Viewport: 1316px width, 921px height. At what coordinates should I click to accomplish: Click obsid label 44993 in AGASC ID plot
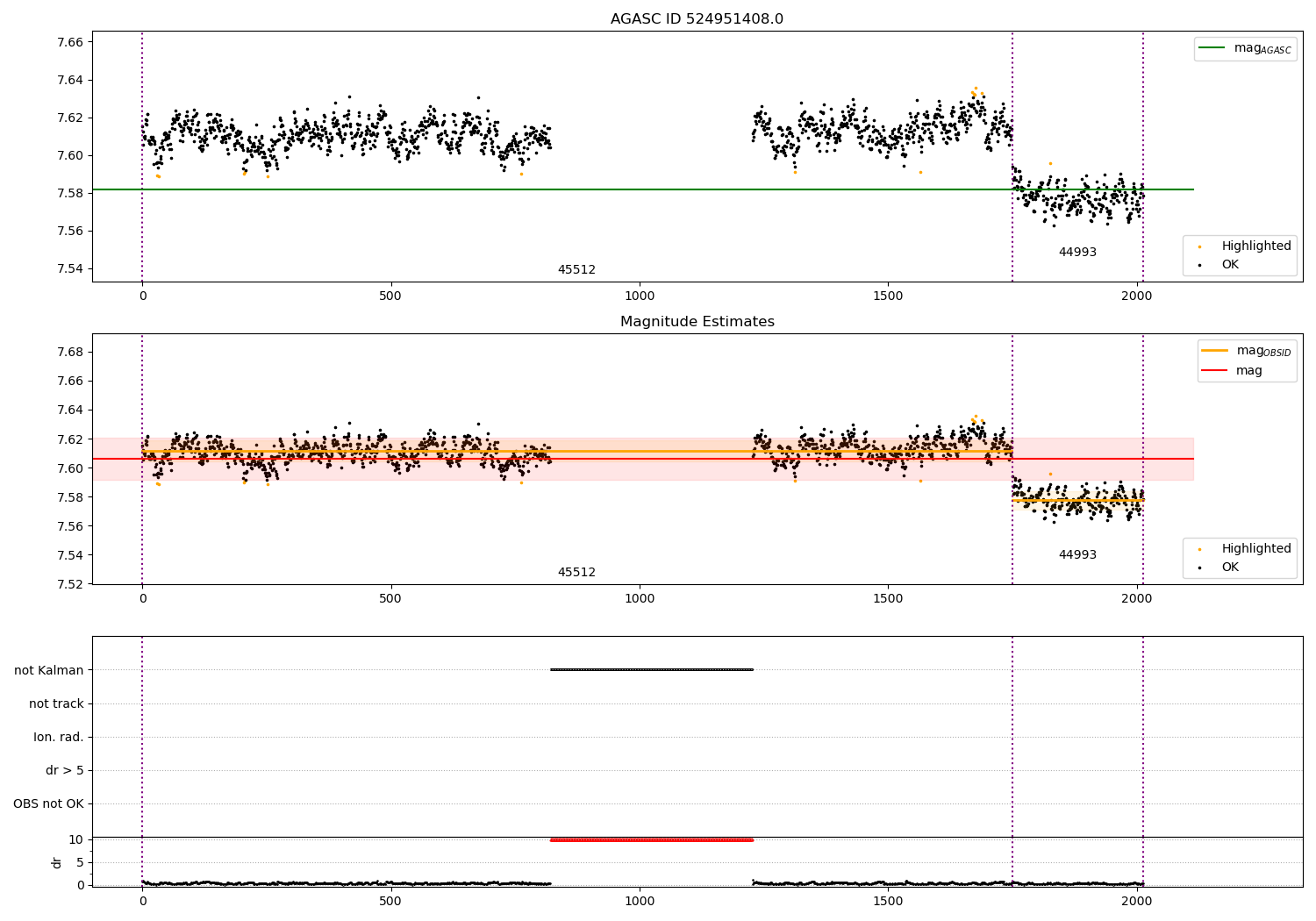pos(1077,253)
